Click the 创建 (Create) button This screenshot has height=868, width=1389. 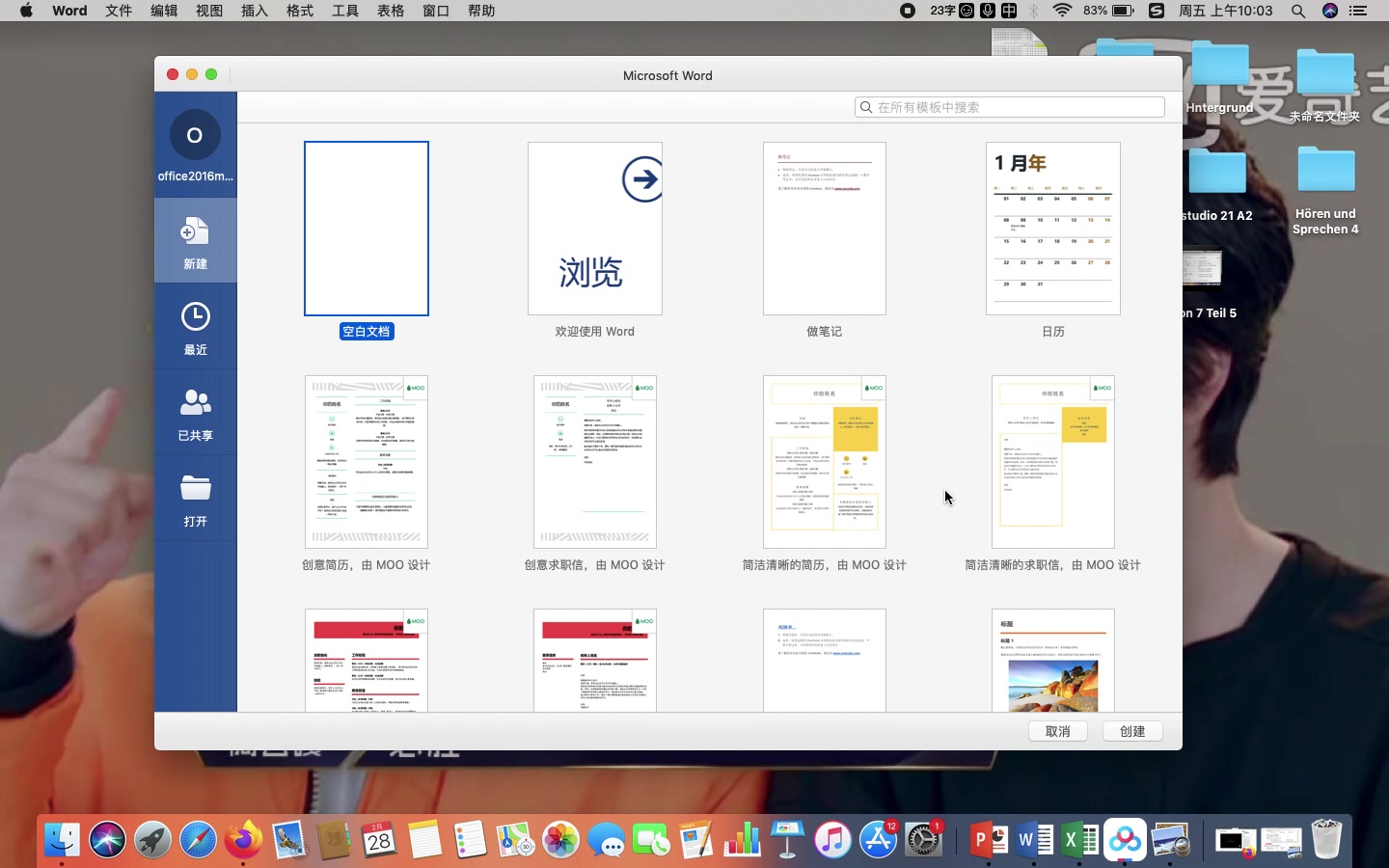pos(1132,731)
